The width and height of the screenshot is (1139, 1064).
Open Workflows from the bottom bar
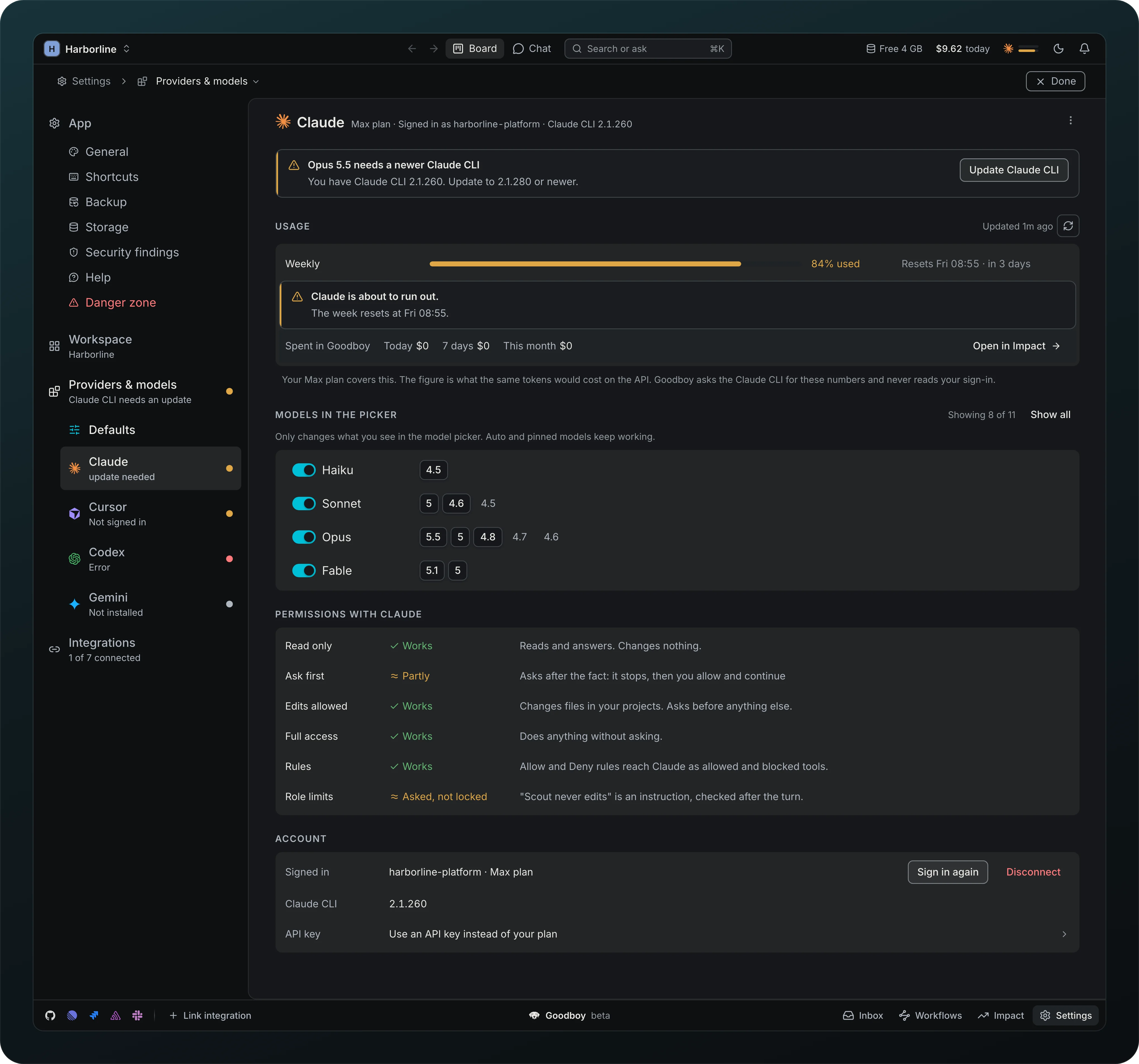tap(930, 1015)
